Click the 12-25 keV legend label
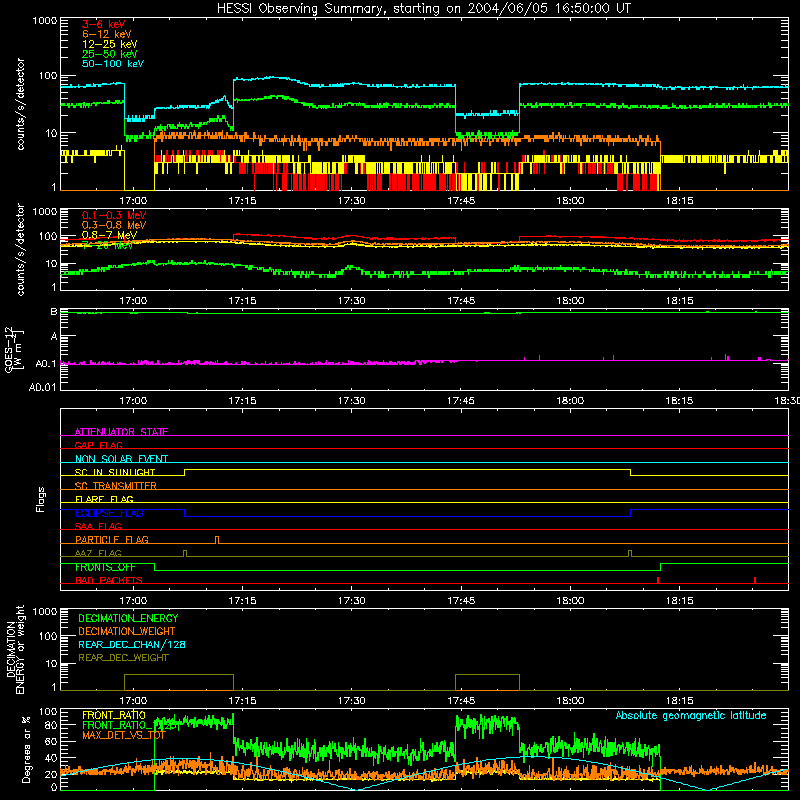Screen dimensions: 800x800 pyautogui.click(x=110, y=44)
